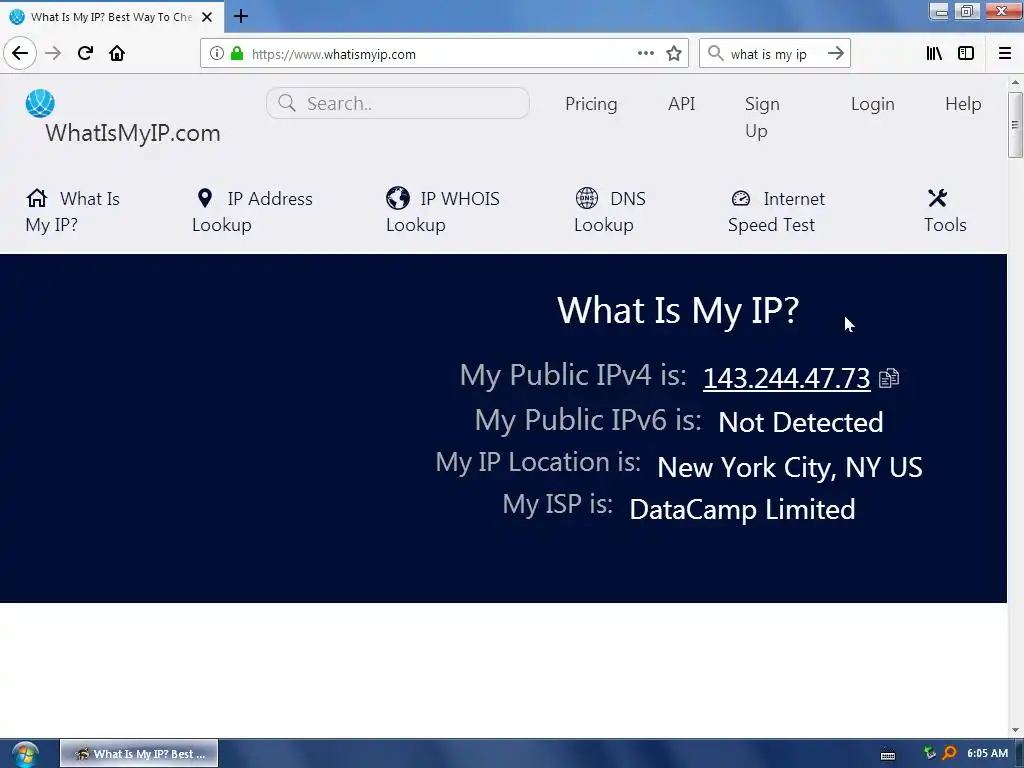The height and width of the screenshot is (768, 1024).
Task: Click the keyboard icon in taskbar tray
Action: (888, 754)
